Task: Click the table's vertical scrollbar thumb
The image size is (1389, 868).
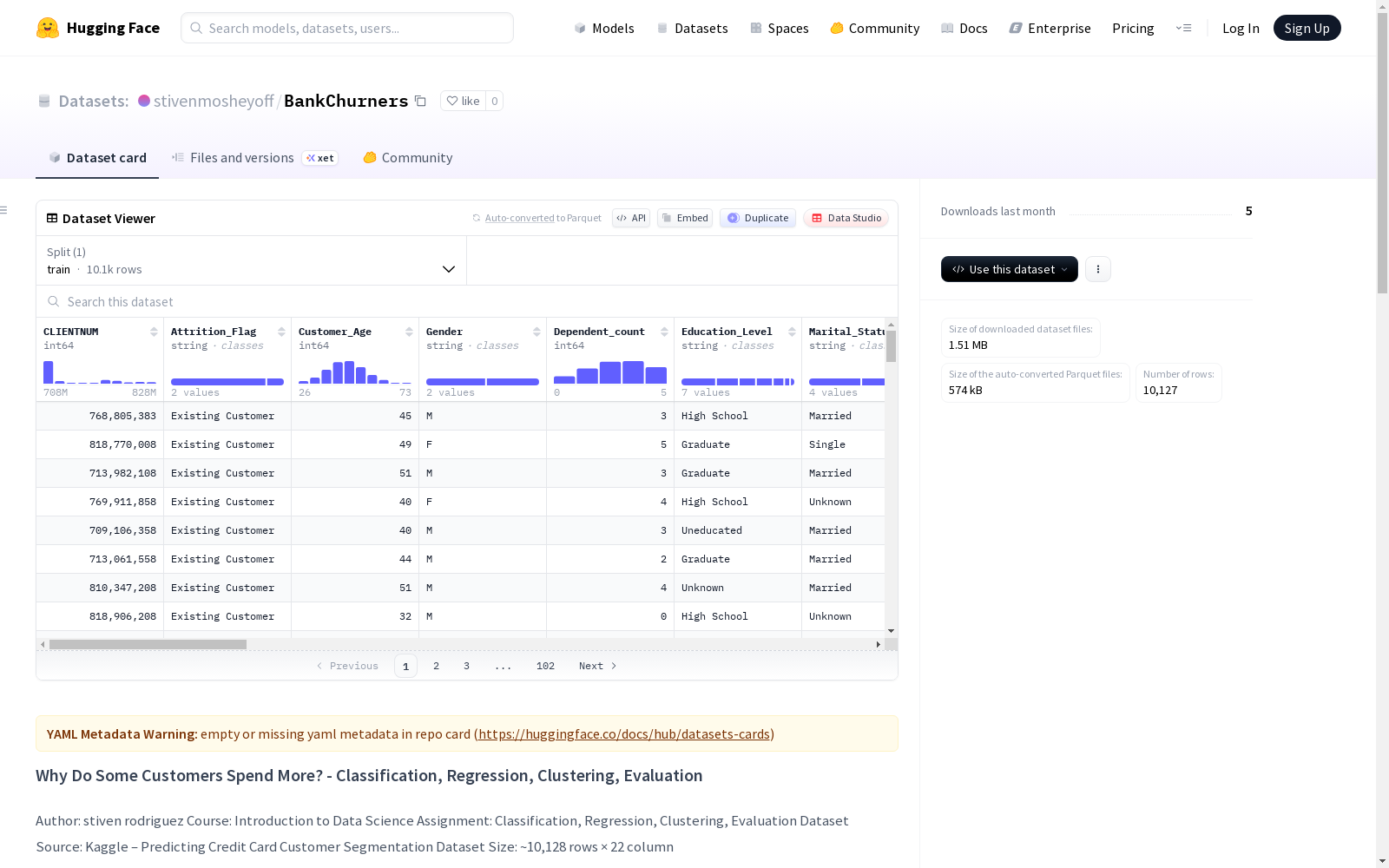Action: click(891, 346)
